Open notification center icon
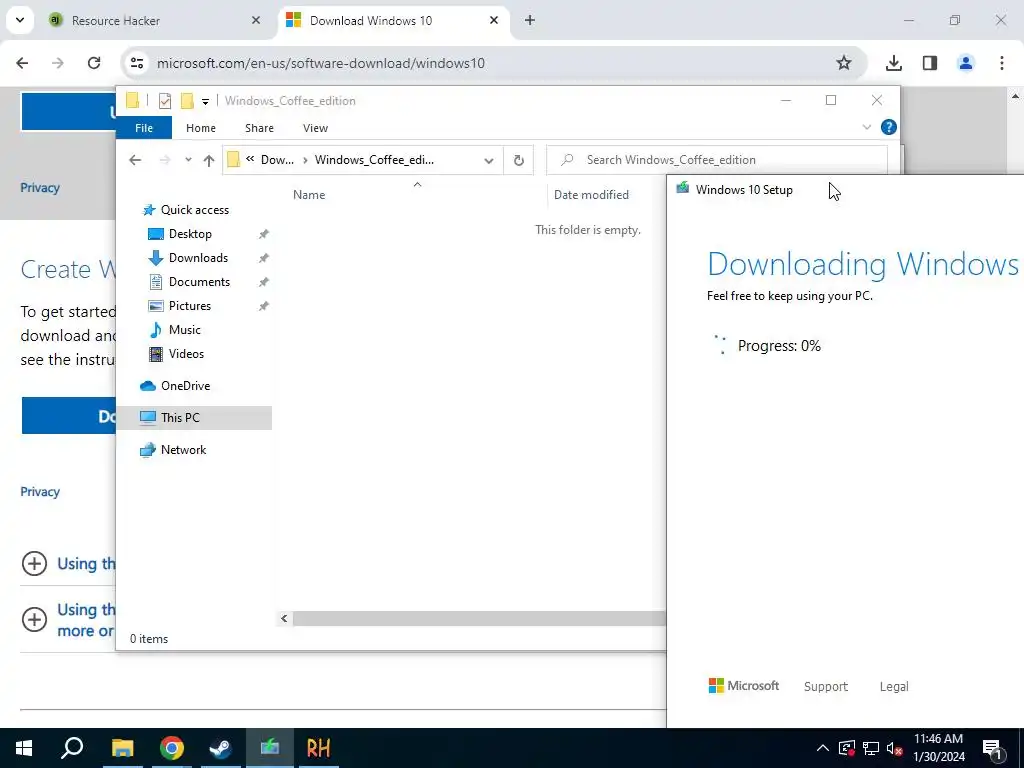Viewport: 1024px width, 768px height. click(x=992, y=748)
